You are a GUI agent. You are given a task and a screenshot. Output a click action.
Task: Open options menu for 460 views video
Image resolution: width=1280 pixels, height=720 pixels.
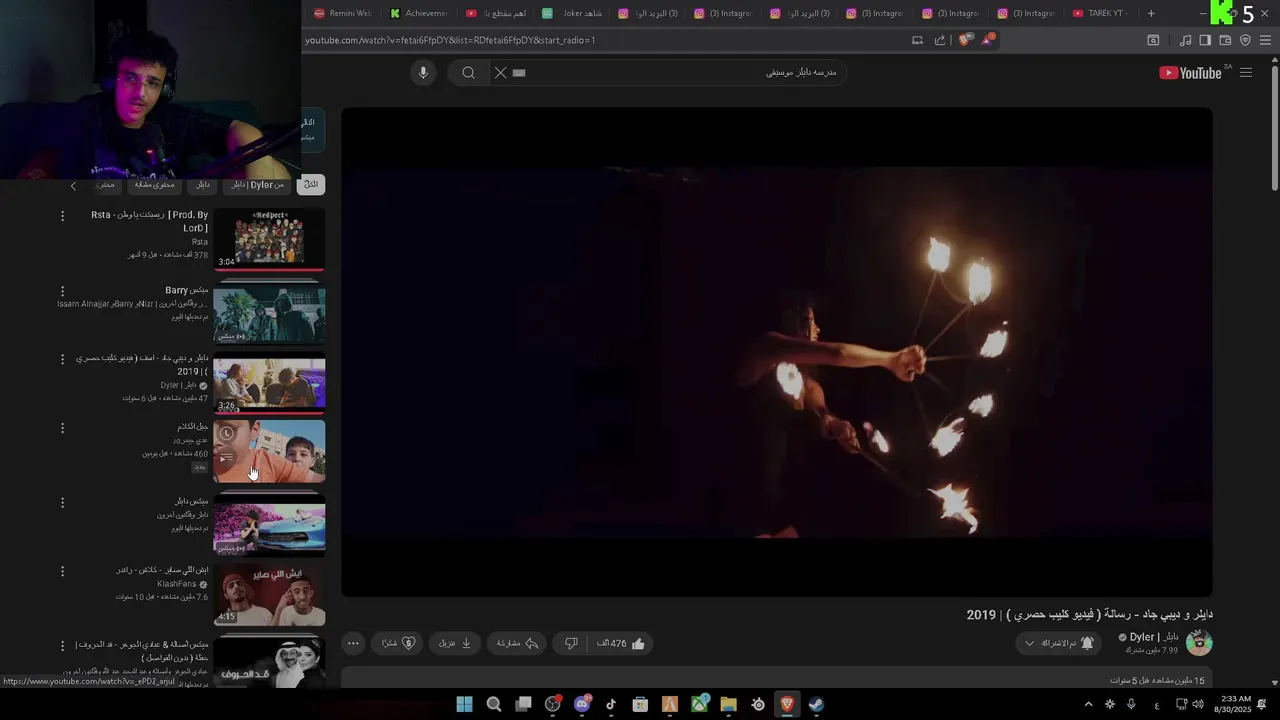pyautogui.click(x=62, y=428)
